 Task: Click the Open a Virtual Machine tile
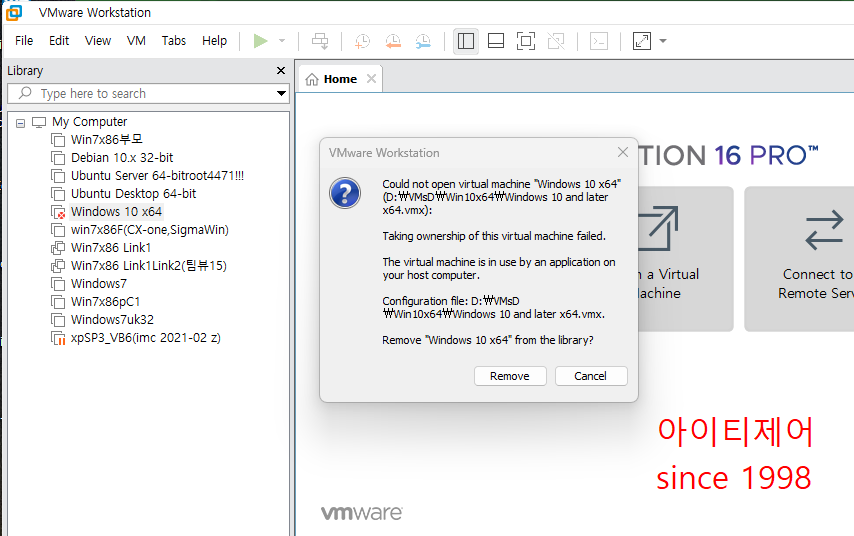[x=685, y=259]
